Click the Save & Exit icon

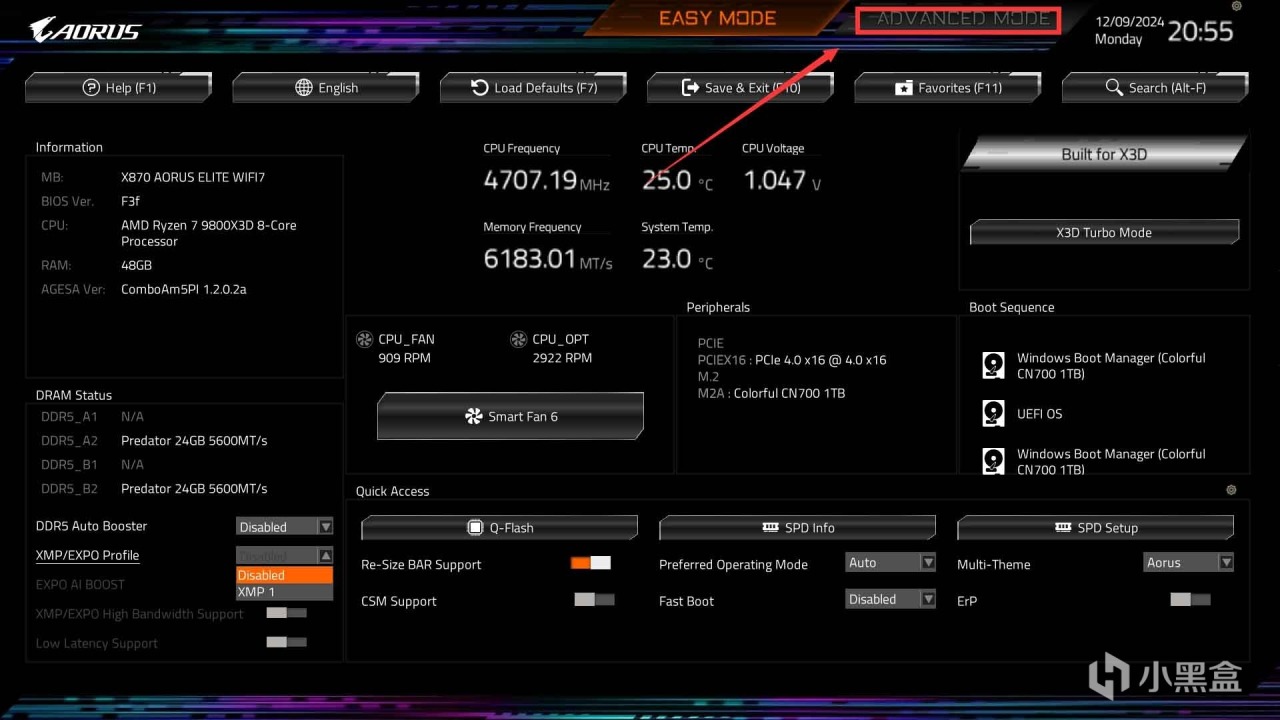tap(690, 88)
